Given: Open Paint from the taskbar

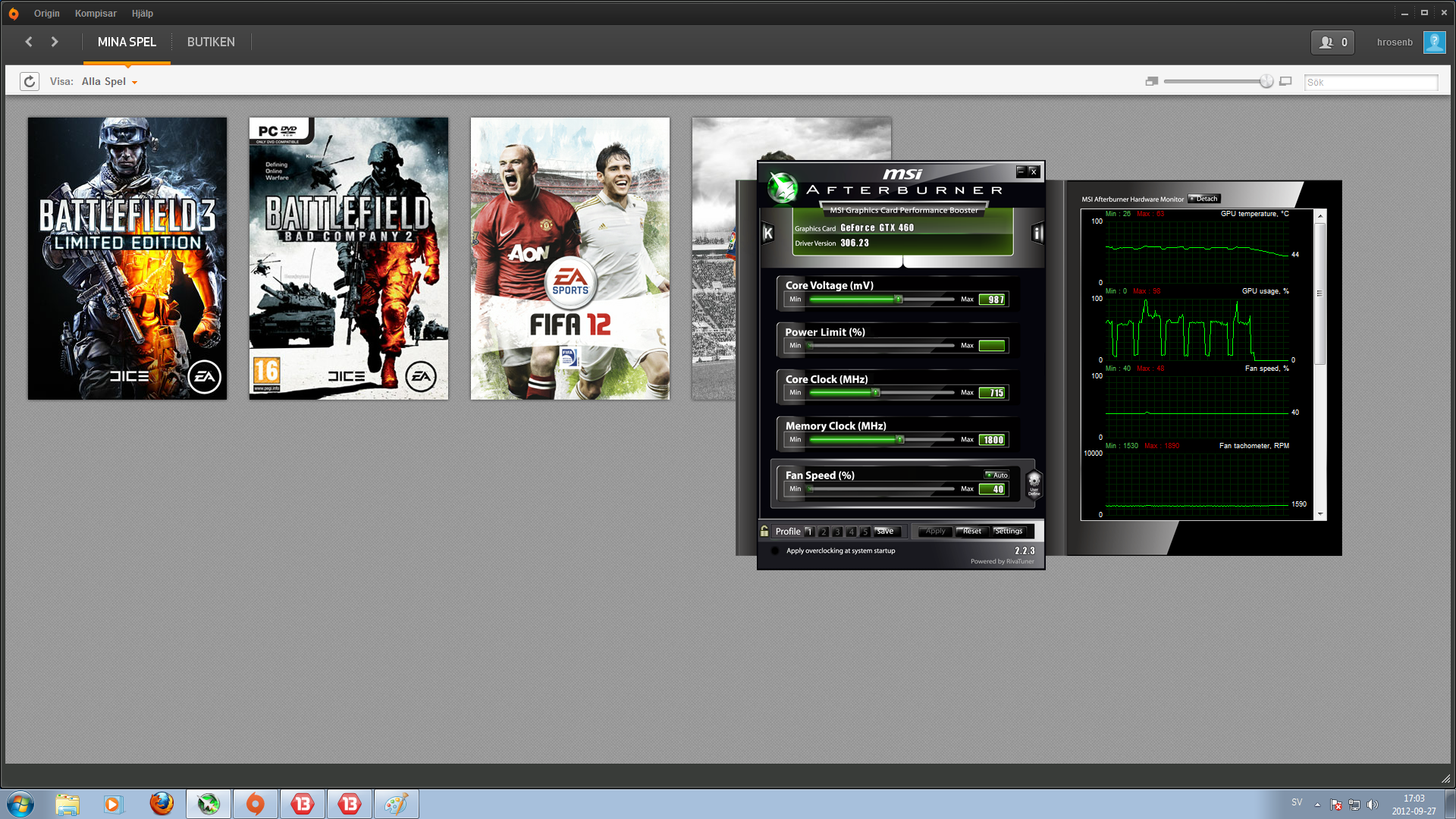Looking at the screenshot, I should point(397,804).
